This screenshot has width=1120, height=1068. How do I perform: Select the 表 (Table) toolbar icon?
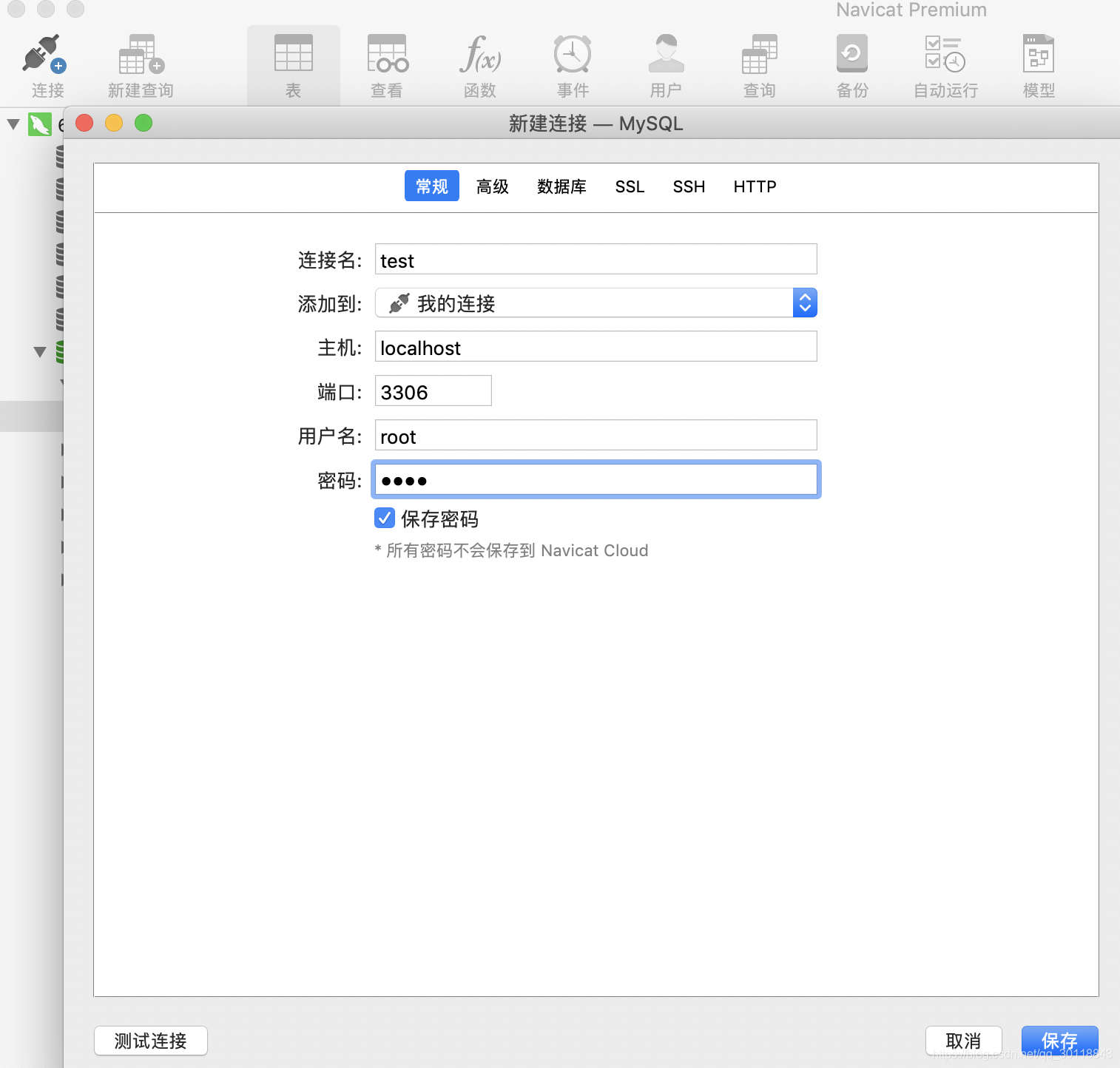tap(294, 53)
